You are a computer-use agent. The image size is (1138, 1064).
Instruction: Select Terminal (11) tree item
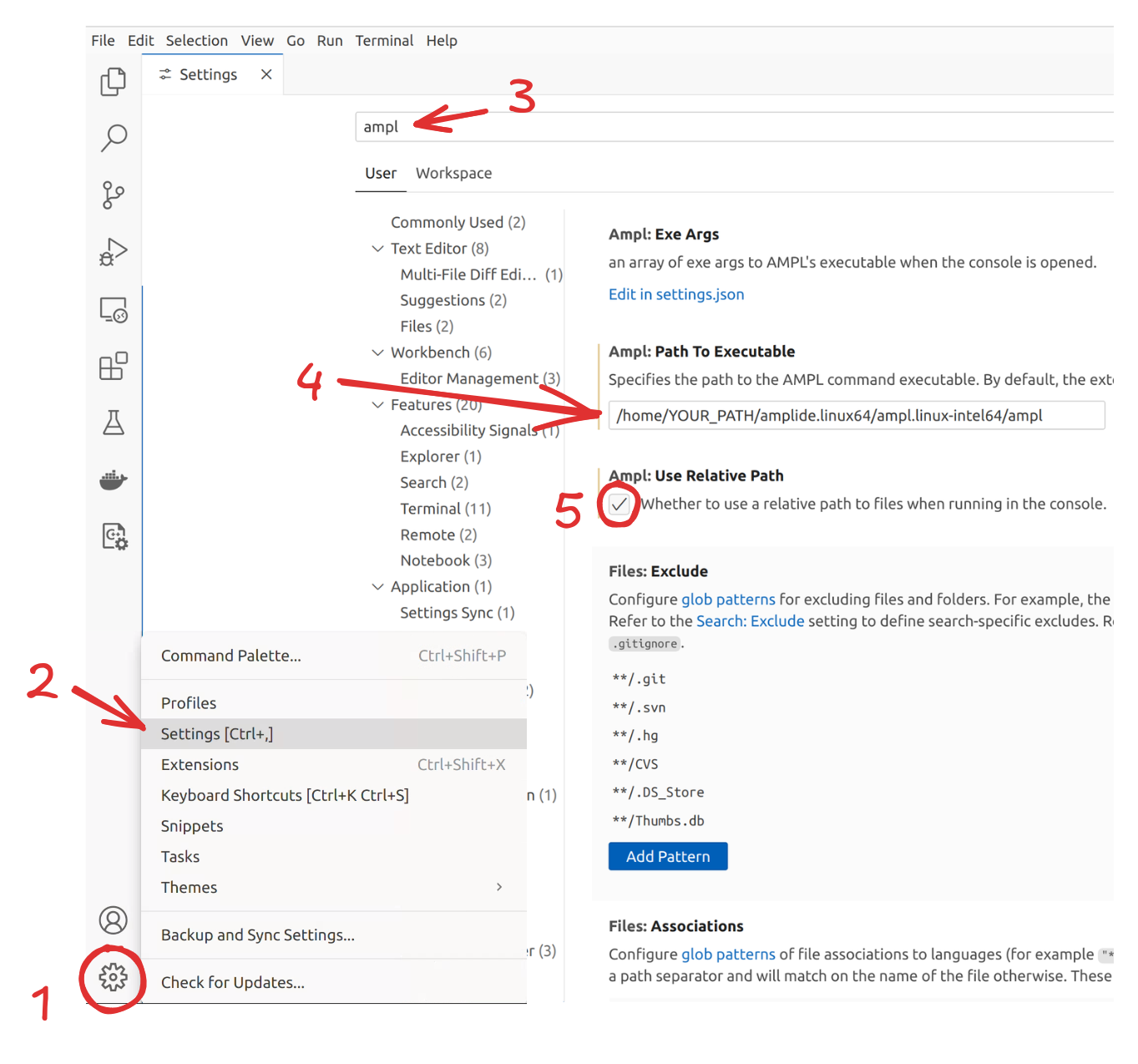click(445, 509)
